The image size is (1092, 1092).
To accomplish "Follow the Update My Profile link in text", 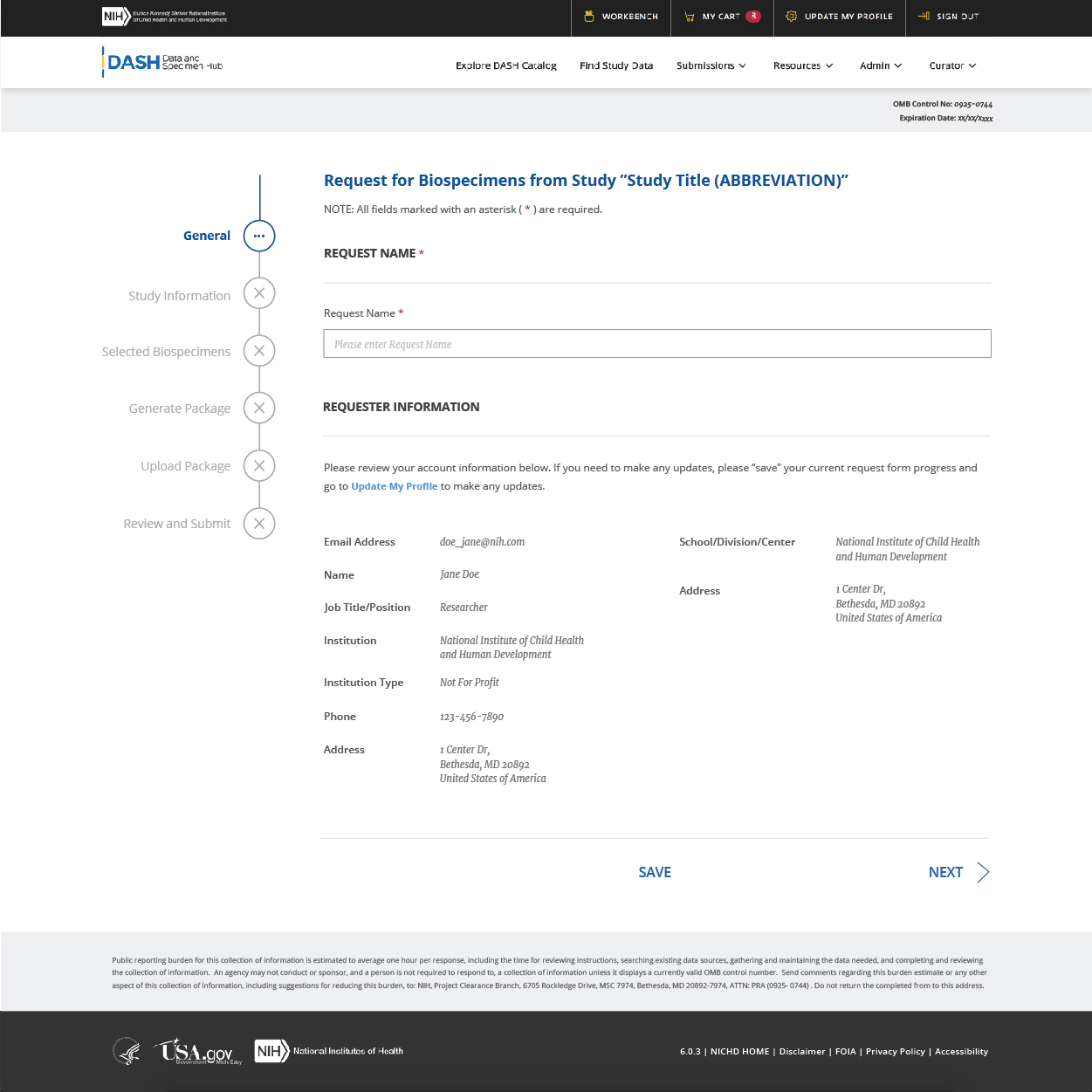I will click(394, 486).
